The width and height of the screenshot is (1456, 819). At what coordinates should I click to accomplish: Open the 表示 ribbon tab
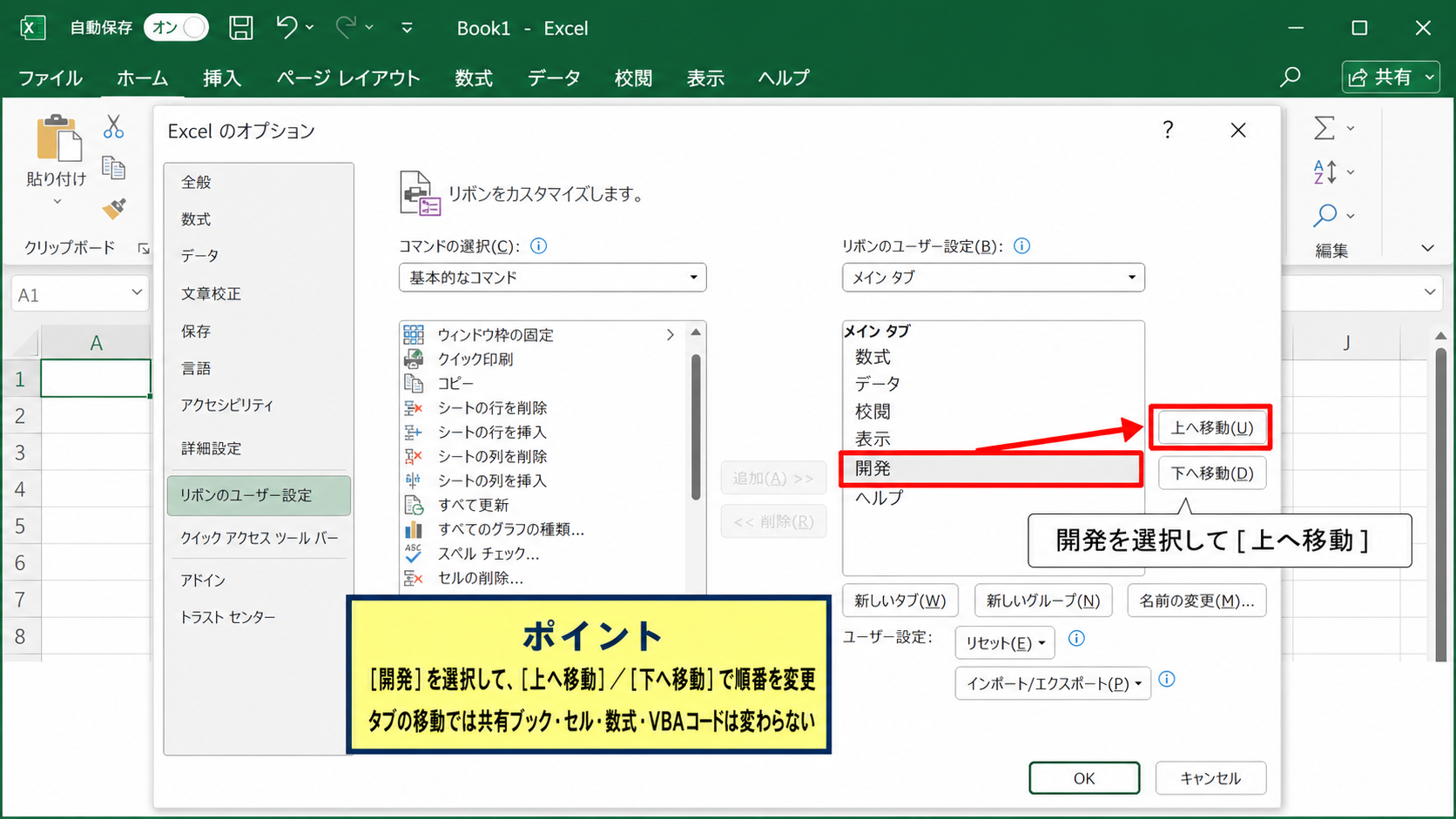click(705, 78)
